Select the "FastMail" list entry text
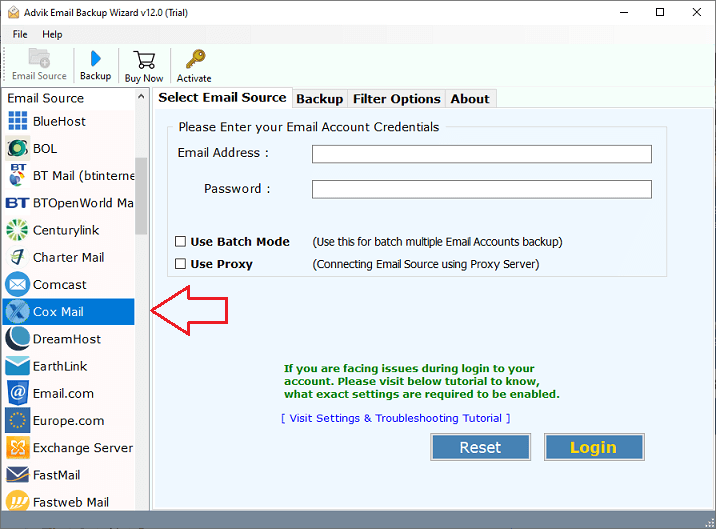This screenshot has width=716, height=529. coord(57,475)
